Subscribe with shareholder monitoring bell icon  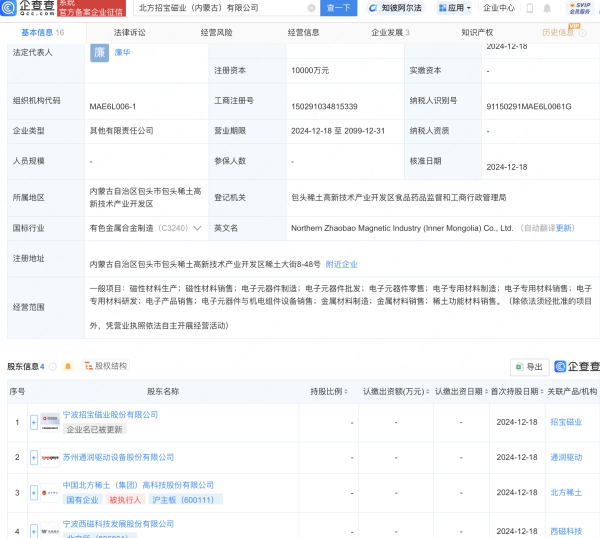click(x=68, y=367)
